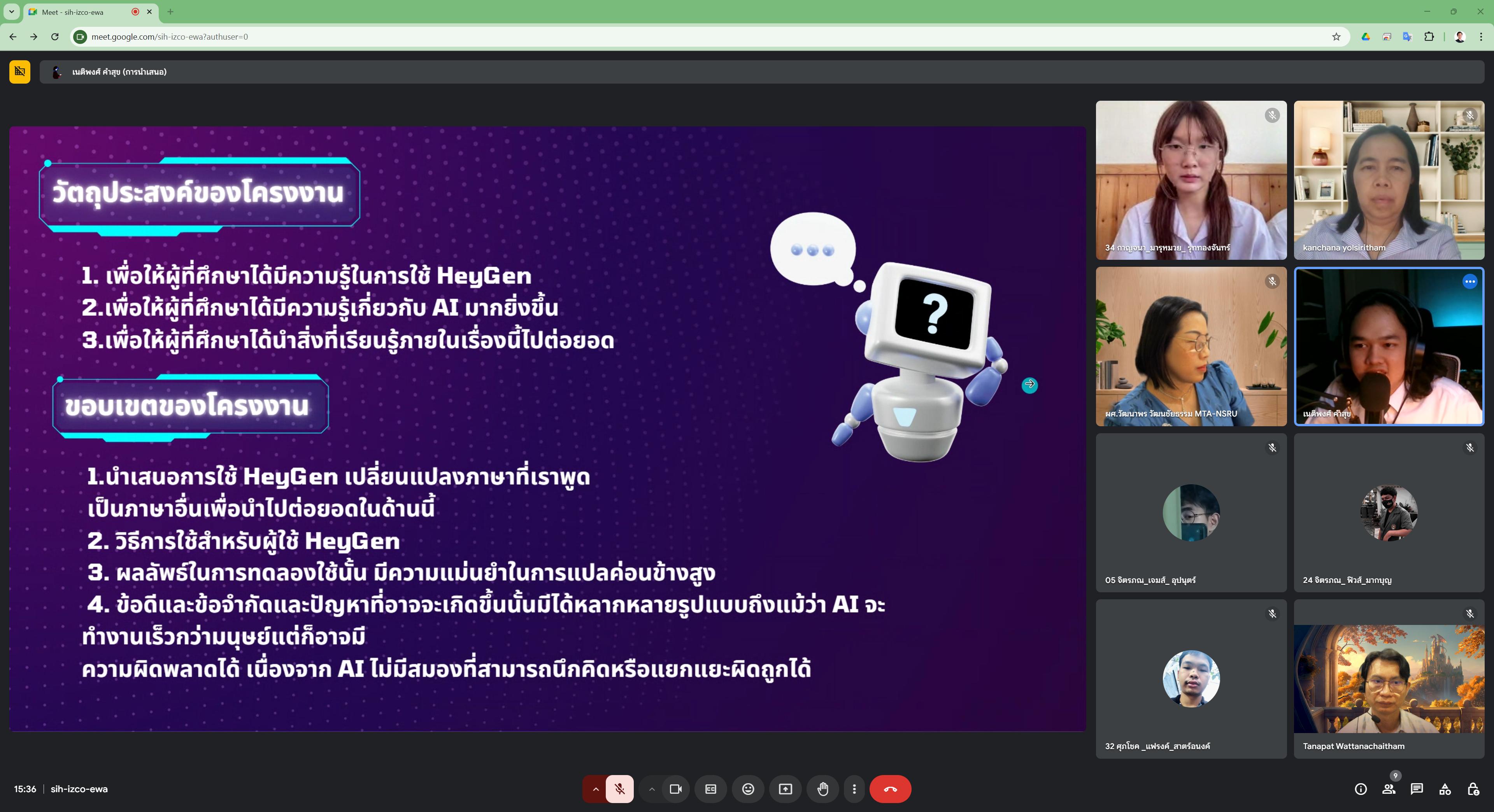Screen dimensions: 1494x812
Task: Open the Extensions puzzle icon
Action: (x=1429, y=37)
